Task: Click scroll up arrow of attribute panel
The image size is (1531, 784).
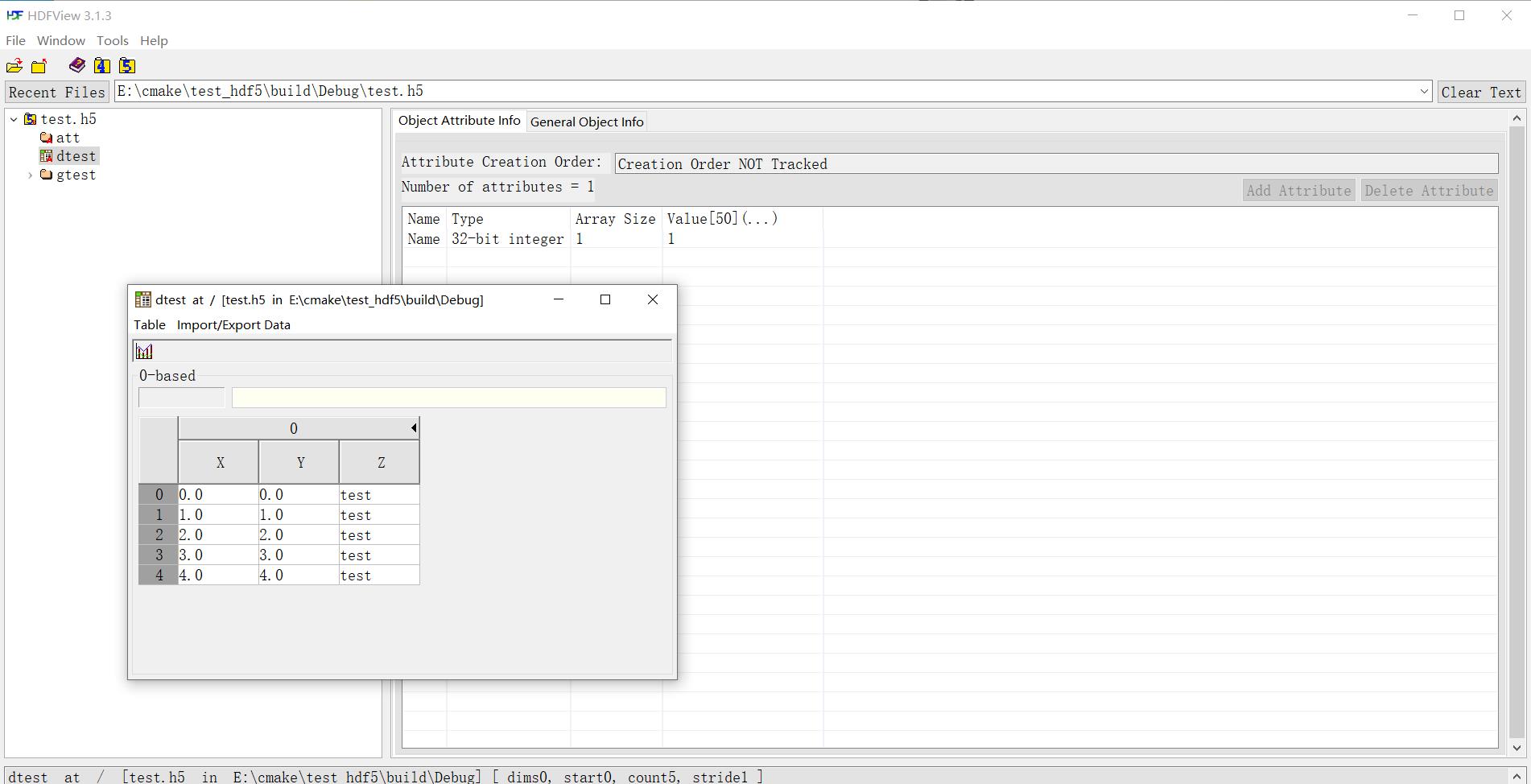Action: 1517,118
